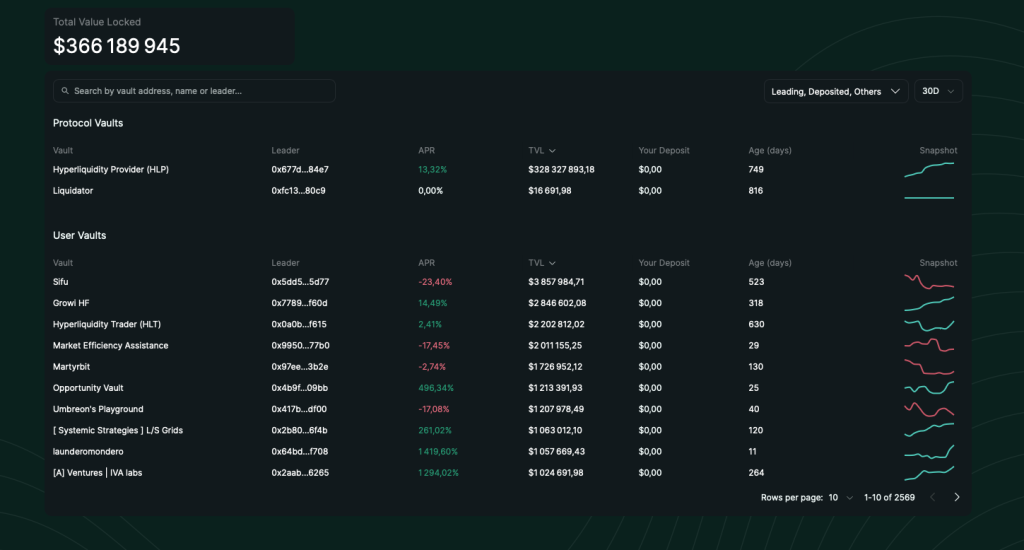Image resolution: width=1024 pixels, height=550 pixels.
Task: Select the Opportunity Vault name
Action: (88, 388)
